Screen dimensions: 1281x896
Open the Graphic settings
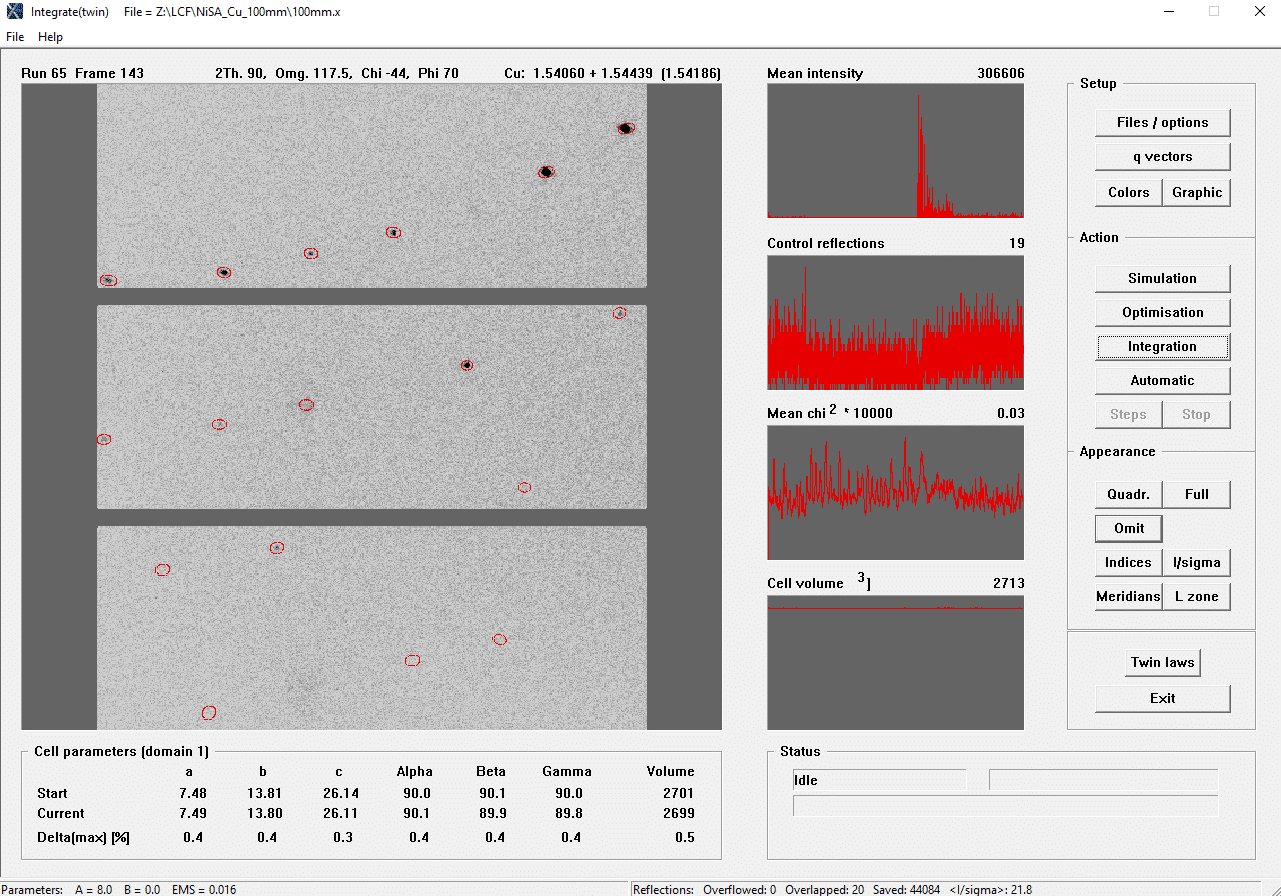[x=1196, y=192]
